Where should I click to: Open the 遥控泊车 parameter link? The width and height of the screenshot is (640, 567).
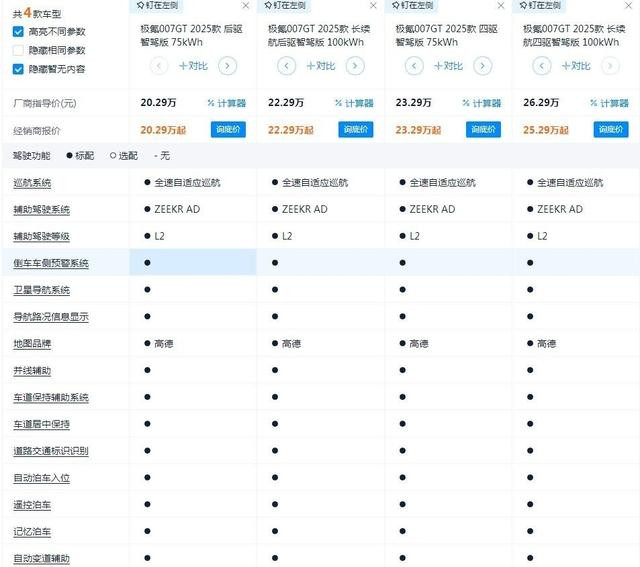click(x=32, y=505)
